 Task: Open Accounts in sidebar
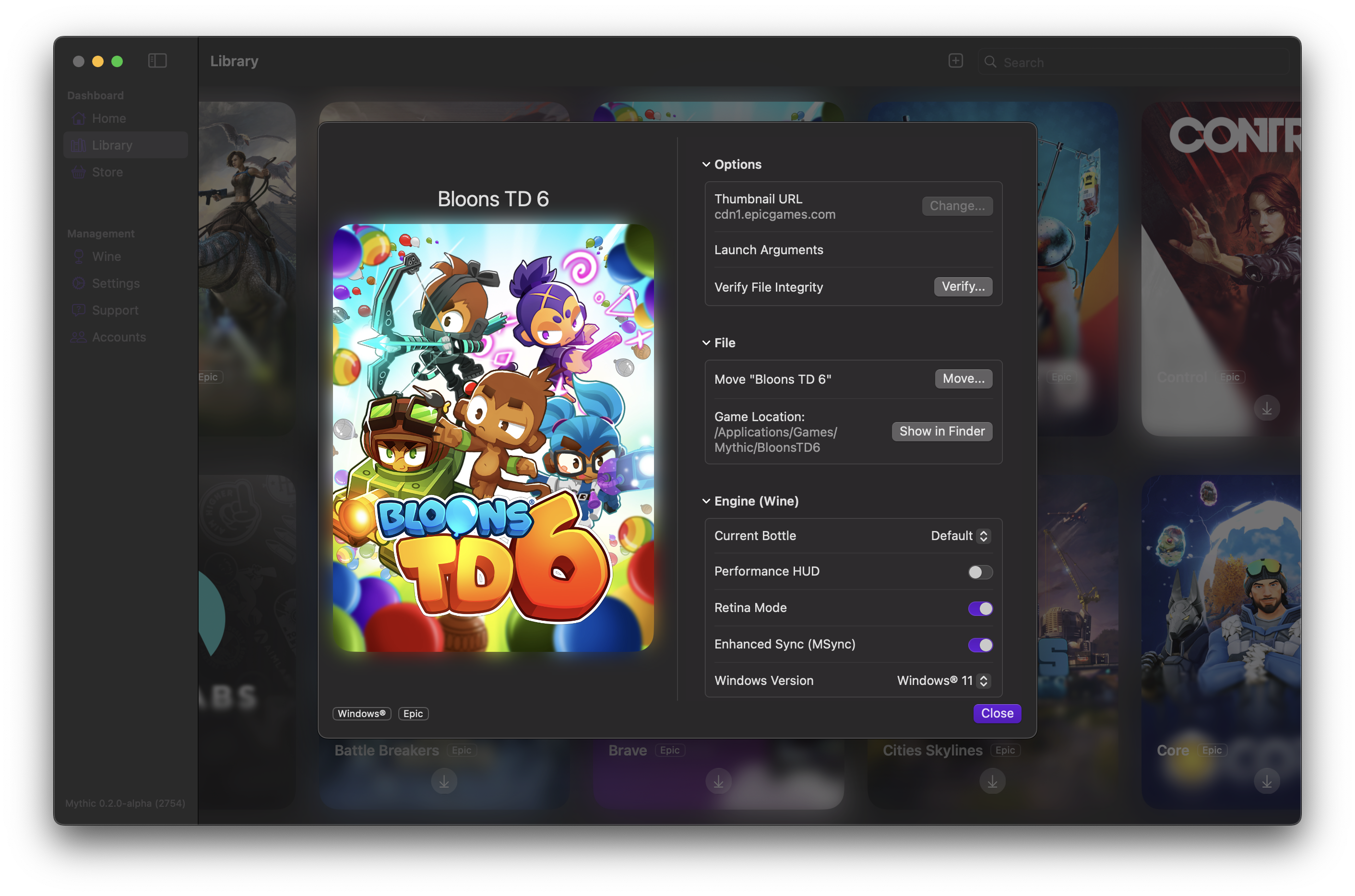click(126, 337)
